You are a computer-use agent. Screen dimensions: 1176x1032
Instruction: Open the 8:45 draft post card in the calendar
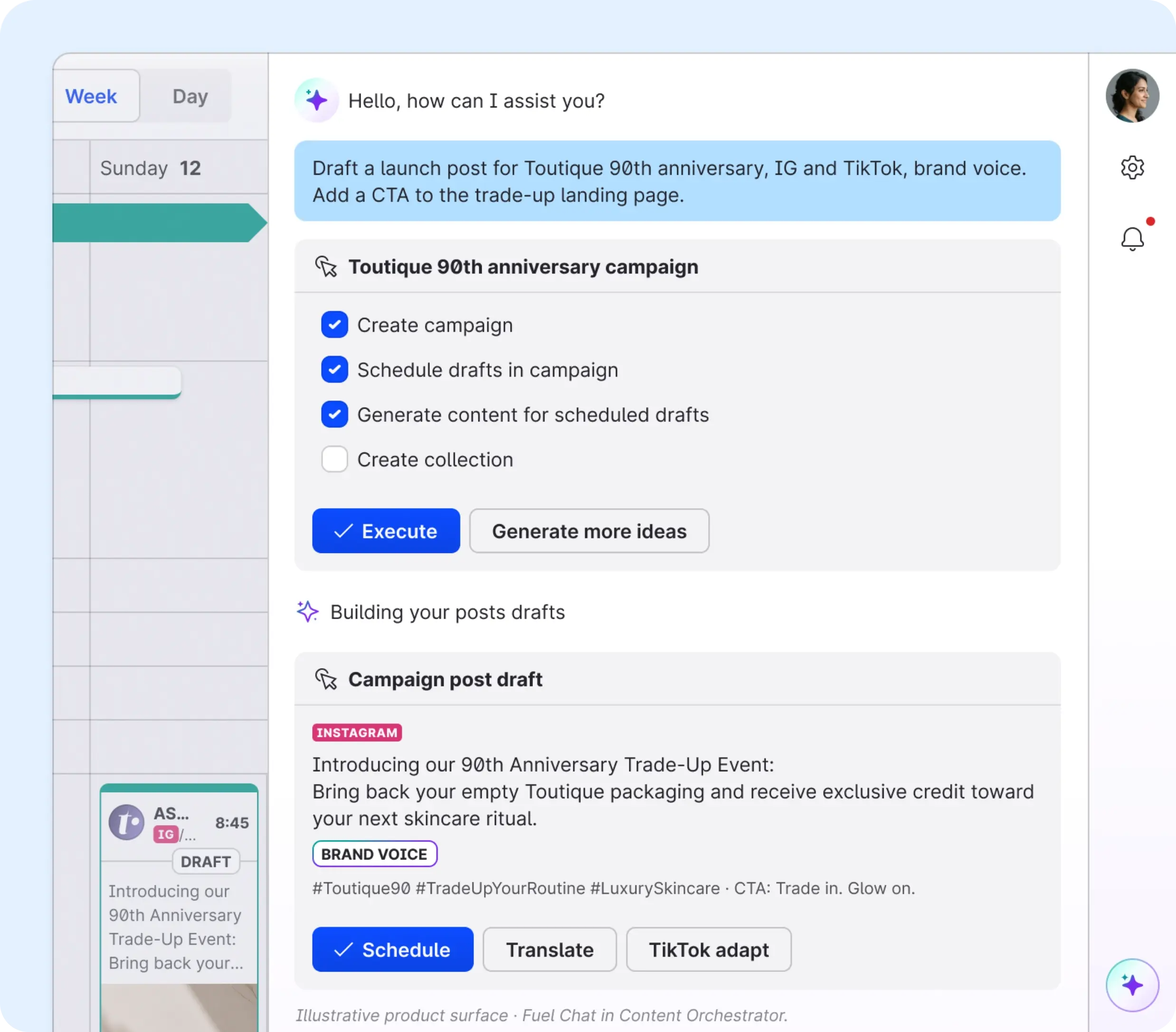pyautogui.click(x=179, y=907)
